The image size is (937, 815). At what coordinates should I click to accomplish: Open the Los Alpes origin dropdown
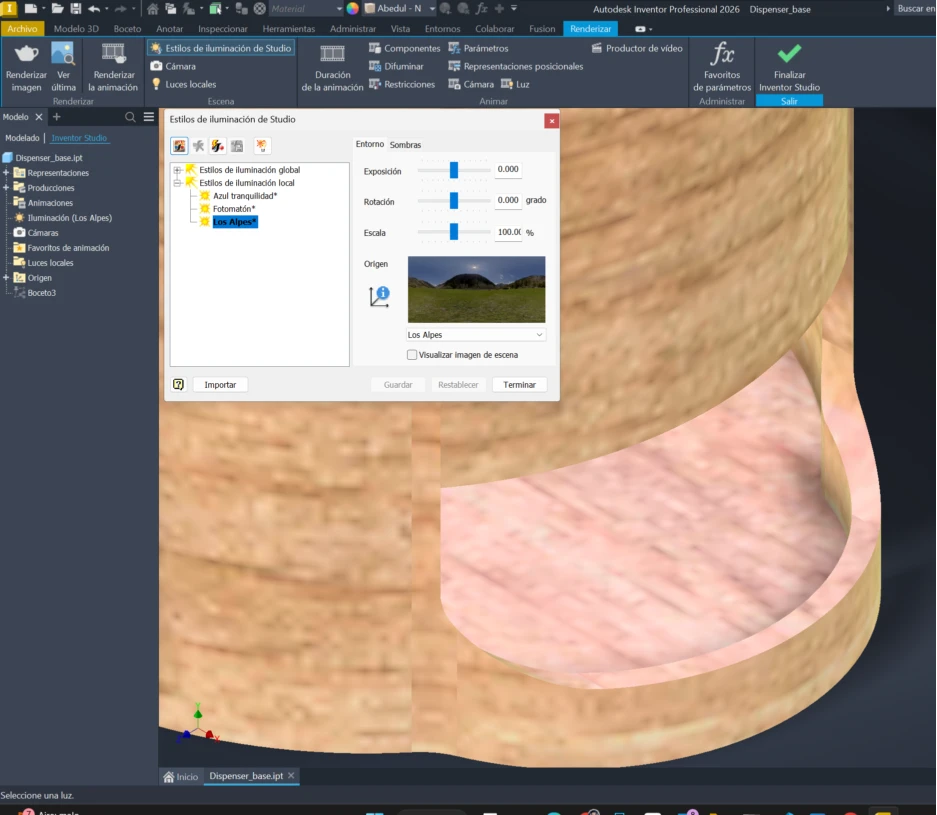coord(476,335)
